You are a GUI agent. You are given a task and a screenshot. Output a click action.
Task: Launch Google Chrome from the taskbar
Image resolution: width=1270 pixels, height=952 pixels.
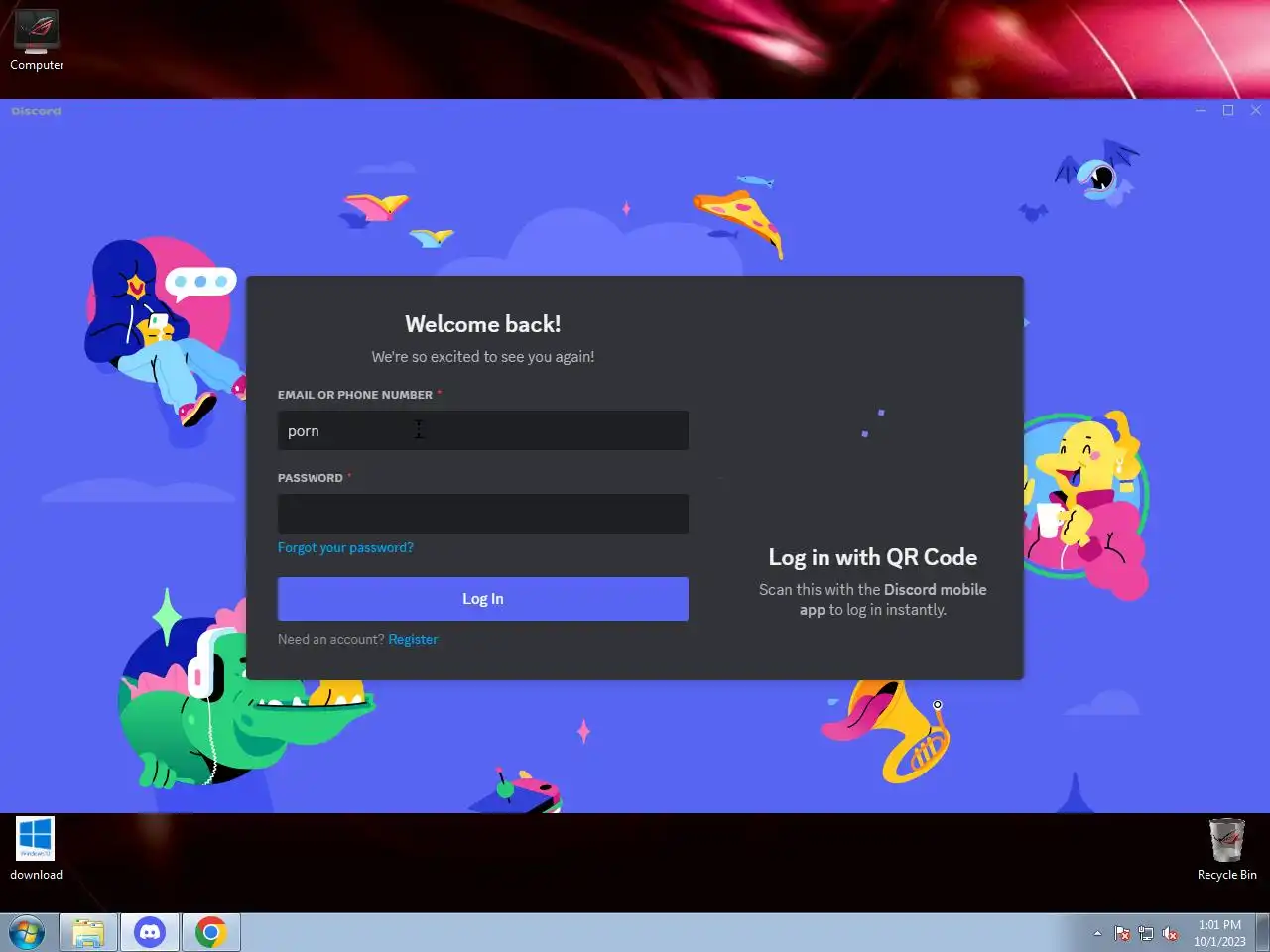coord(210,932)
